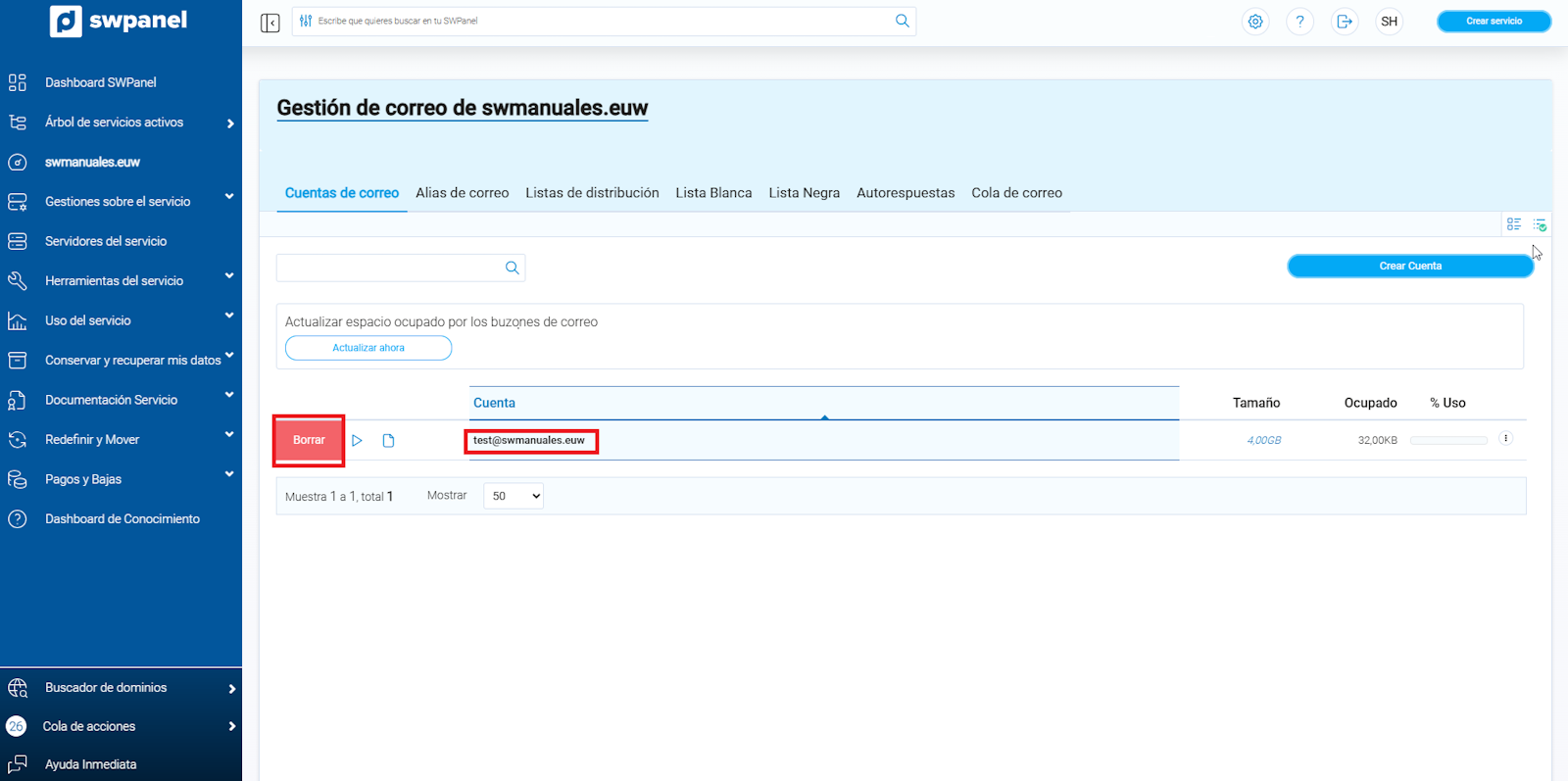This screenshot has width=1568, height=781.
Task: Click the help question mark icon
Action: click(1299, 22)
